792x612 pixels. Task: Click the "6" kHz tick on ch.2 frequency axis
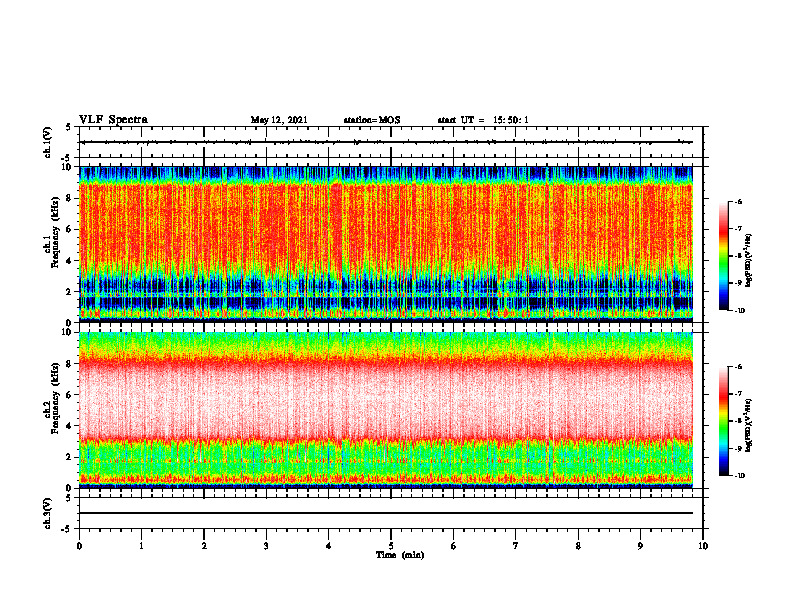(70, 395)
